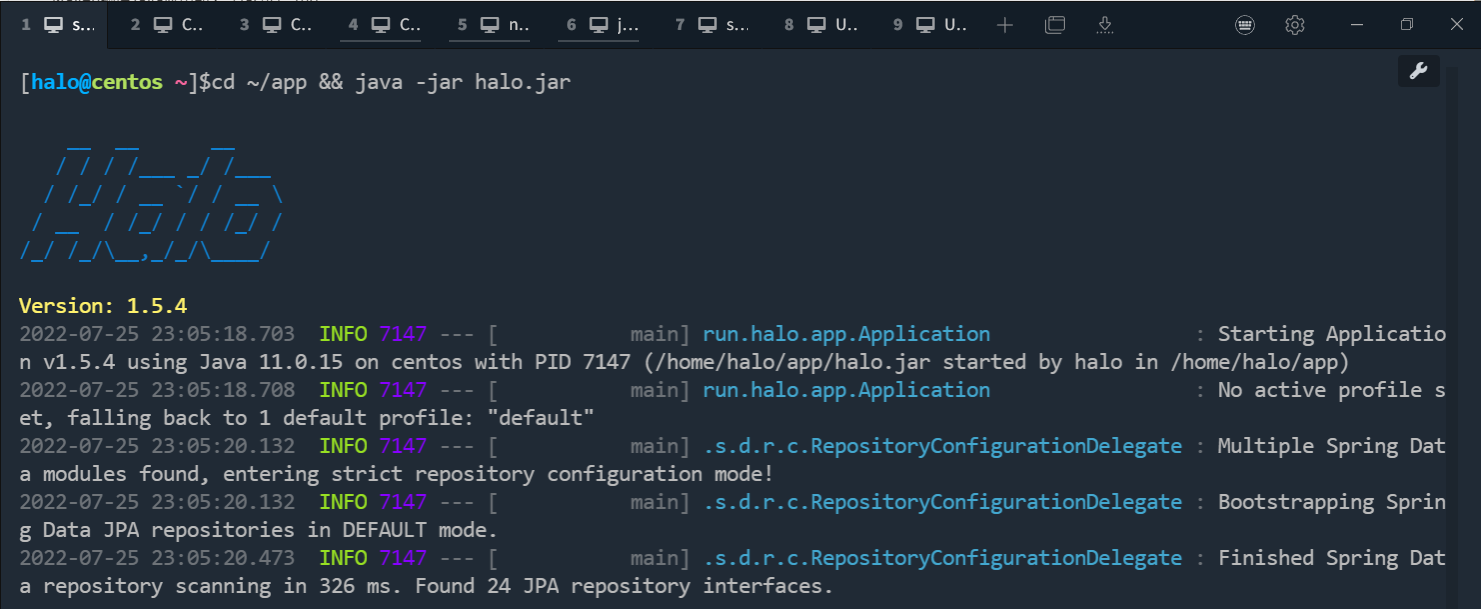Click the 'Version: 1.5.4' text

[103, 306]
